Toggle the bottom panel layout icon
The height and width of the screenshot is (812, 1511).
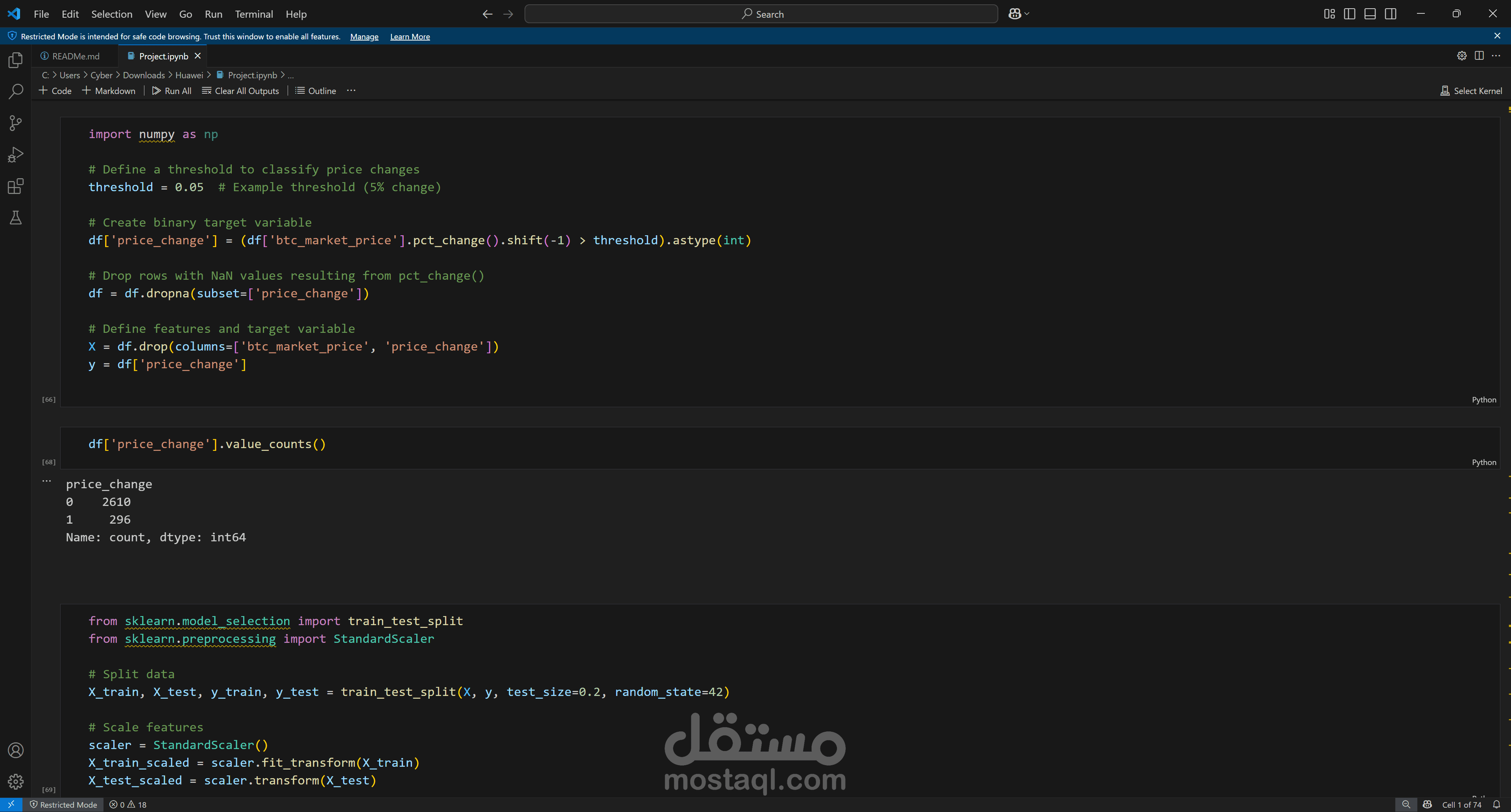[1370, 14]
